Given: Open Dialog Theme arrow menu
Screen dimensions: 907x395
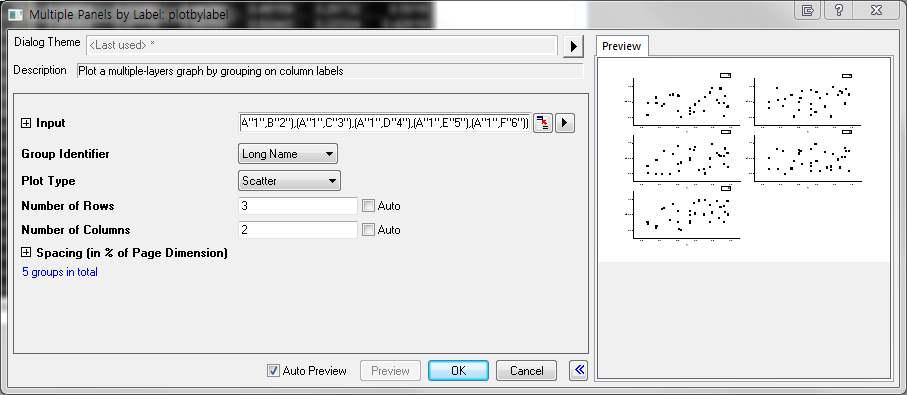Looking at the screenshot, I should pyautogui.click(x=573, y=46).
